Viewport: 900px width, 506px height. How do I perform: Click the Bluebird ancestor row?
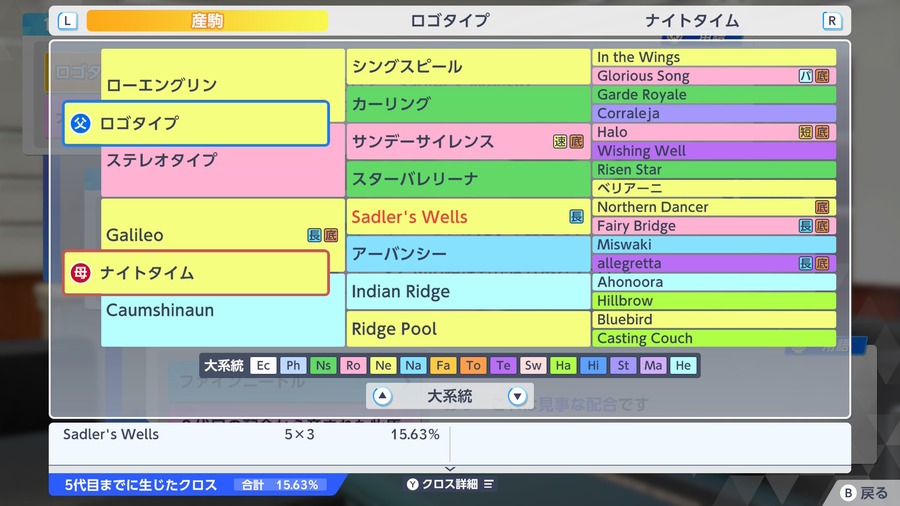click(x=714, y=320)
